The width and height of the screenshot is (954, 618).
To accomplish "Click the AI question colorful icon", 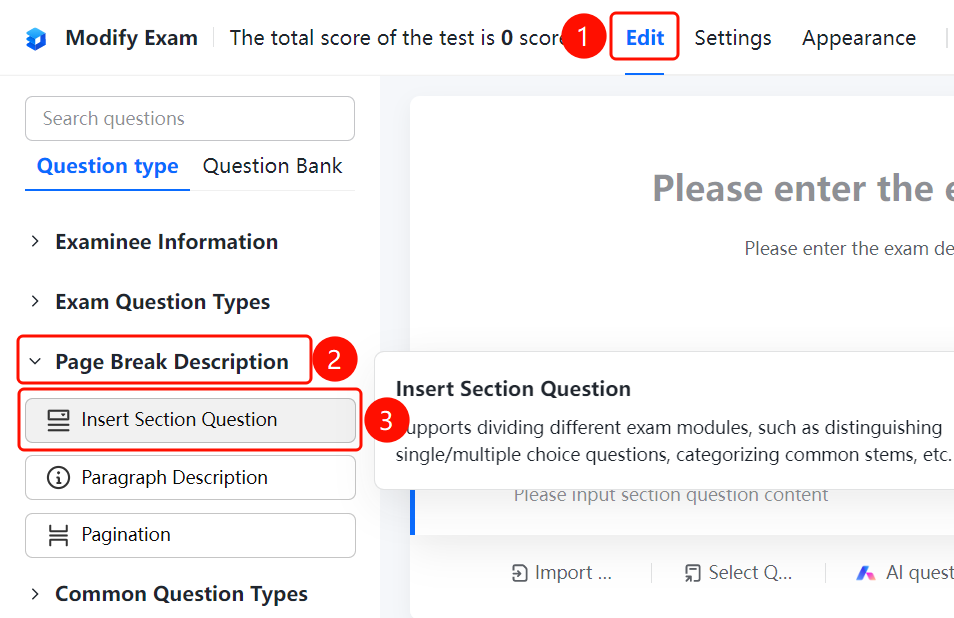I will click(x=865, y=573).
